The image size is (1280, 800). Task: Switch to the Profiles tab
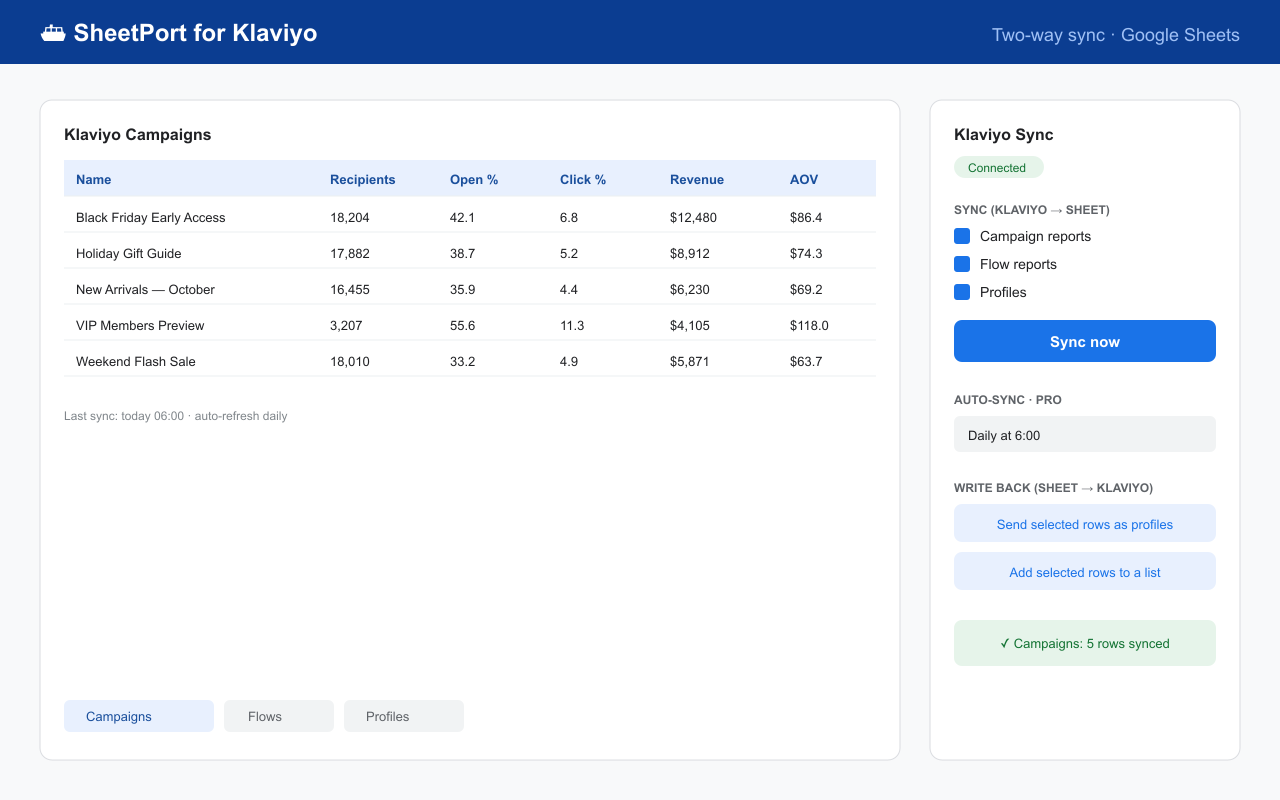tap(404, 716)
